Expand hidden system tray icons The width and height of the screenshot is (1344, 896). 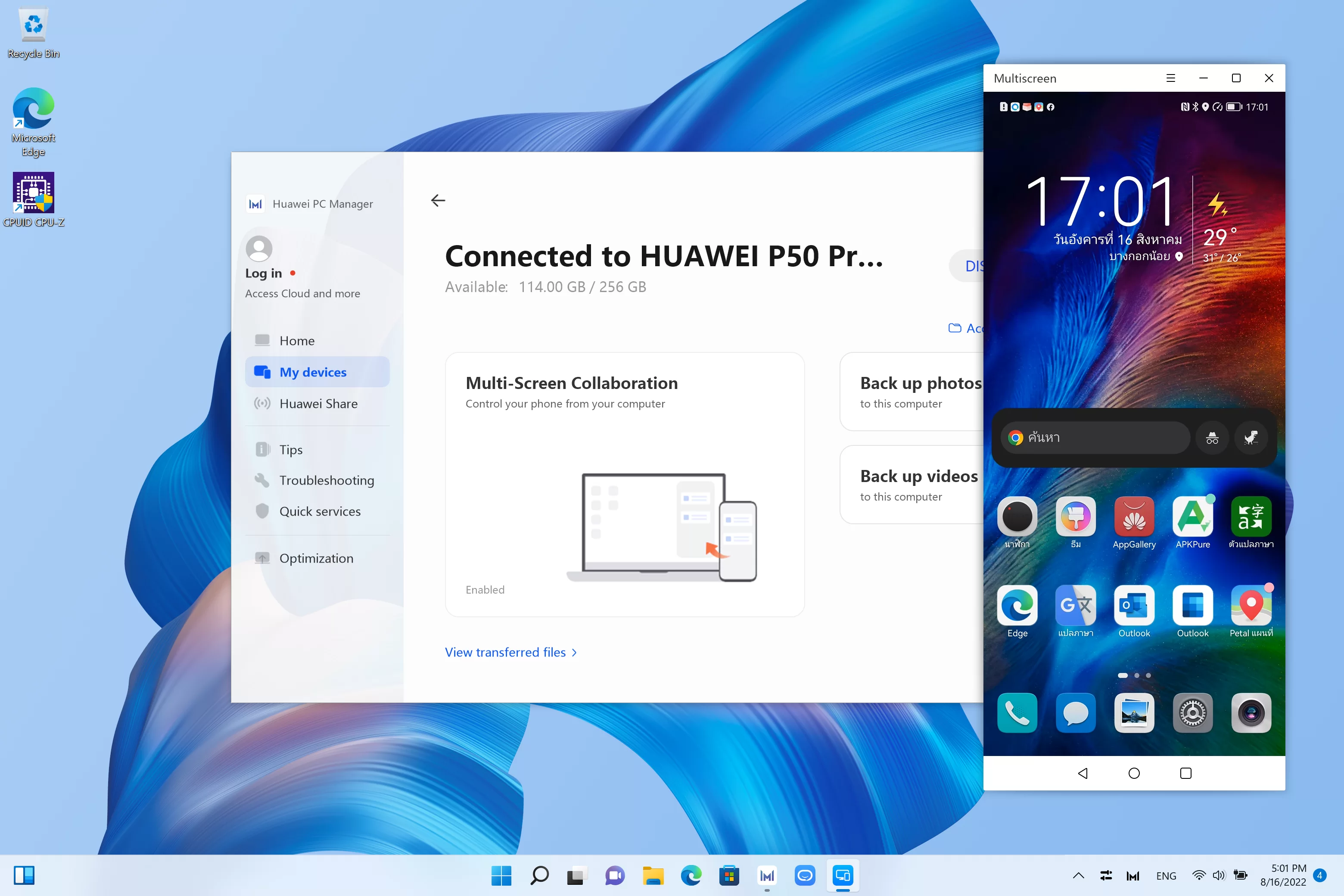pos(1078,875)
